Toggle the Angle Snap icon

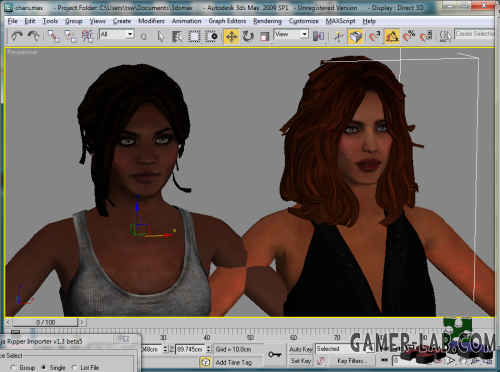[392, 36]
